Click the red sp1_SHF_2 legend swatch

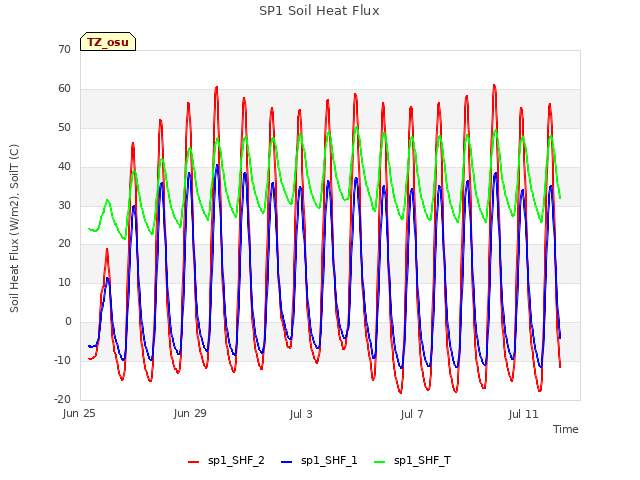click(x=193, y=462)
